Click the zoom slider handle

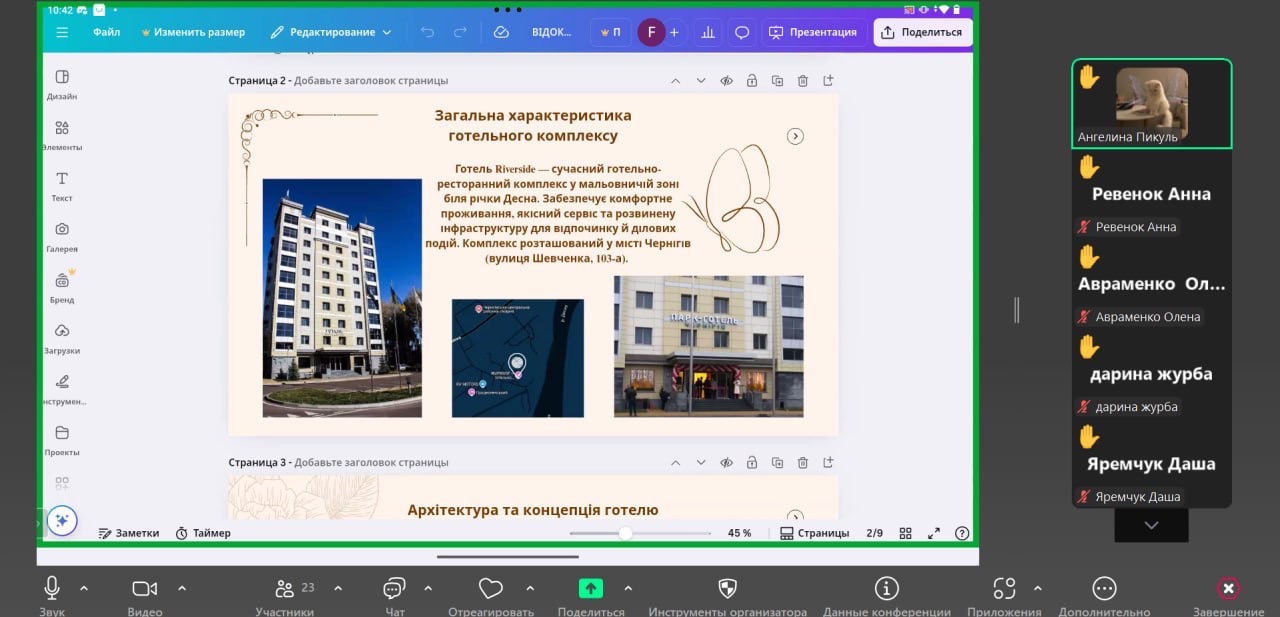625,533
